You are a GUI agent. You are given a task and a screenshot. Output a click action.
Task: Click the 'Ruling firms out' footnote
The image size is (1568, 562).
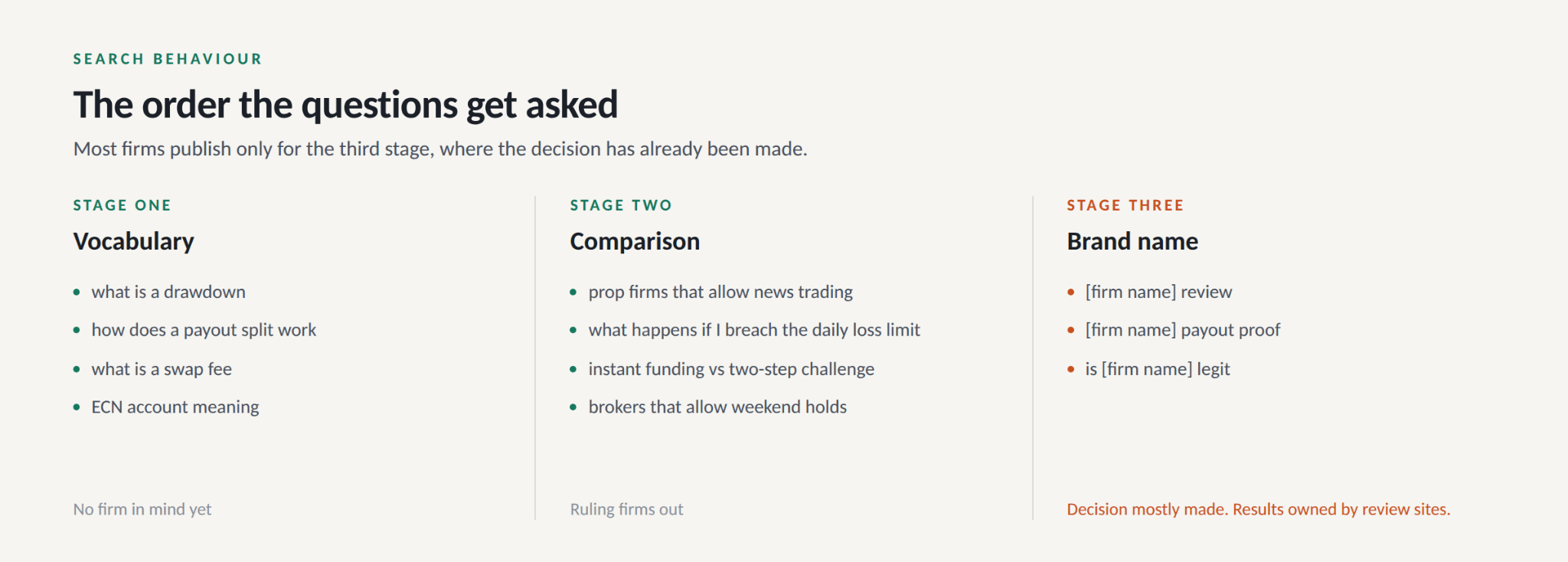tap(626, 509)
